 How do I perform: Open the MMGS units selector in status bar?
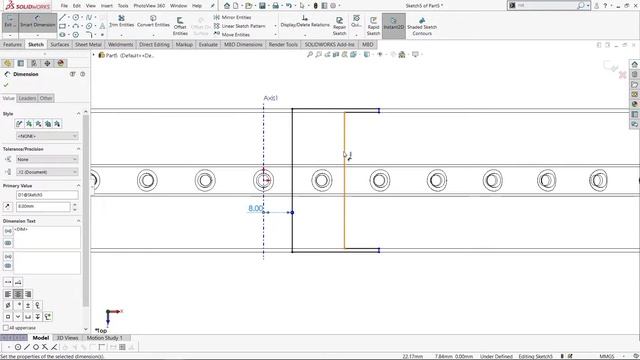607,356
